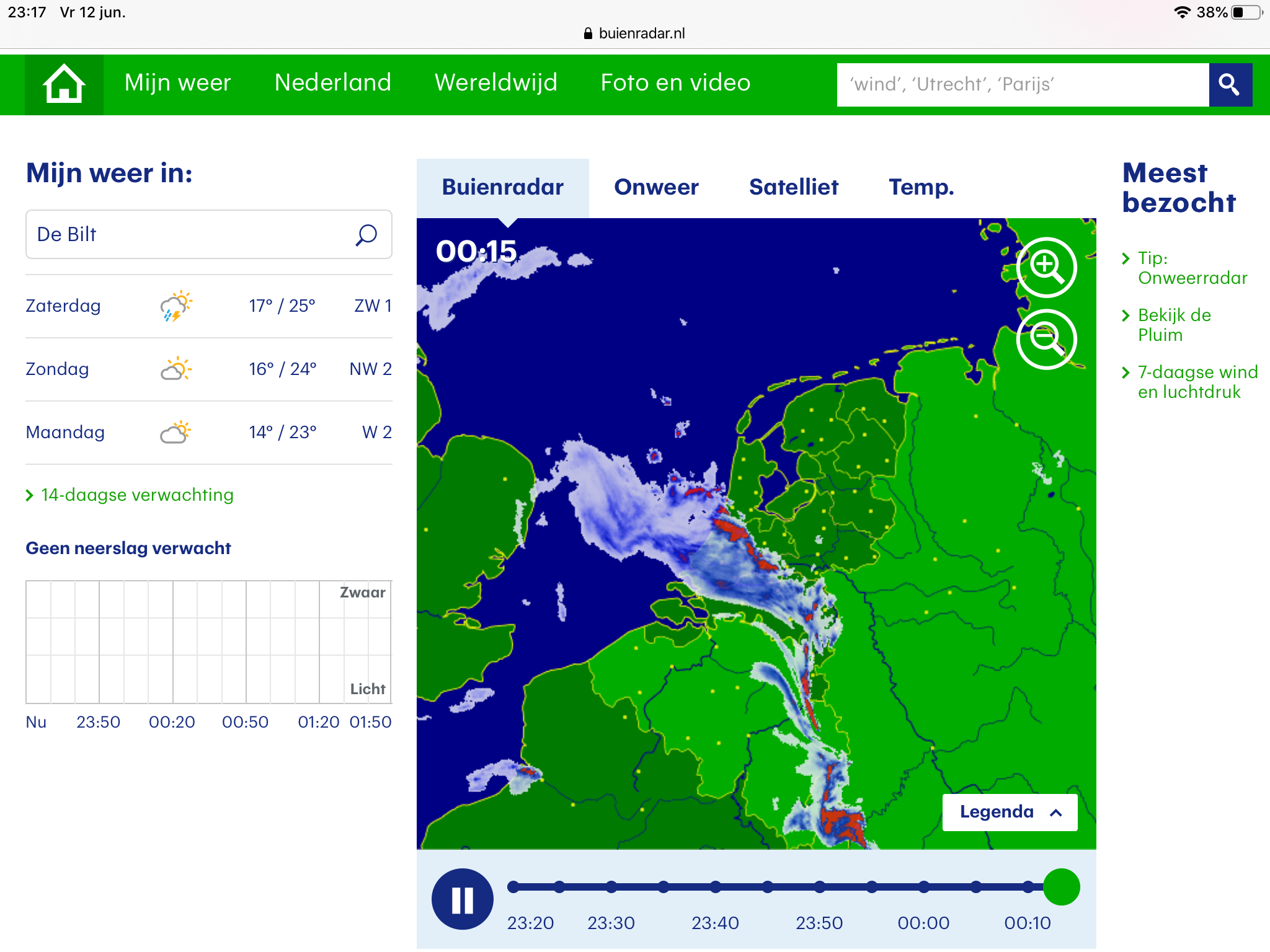This screenshot has height=952, width=1270.
Task: Click the ZW 1 wind value
Action: (373, 306)
